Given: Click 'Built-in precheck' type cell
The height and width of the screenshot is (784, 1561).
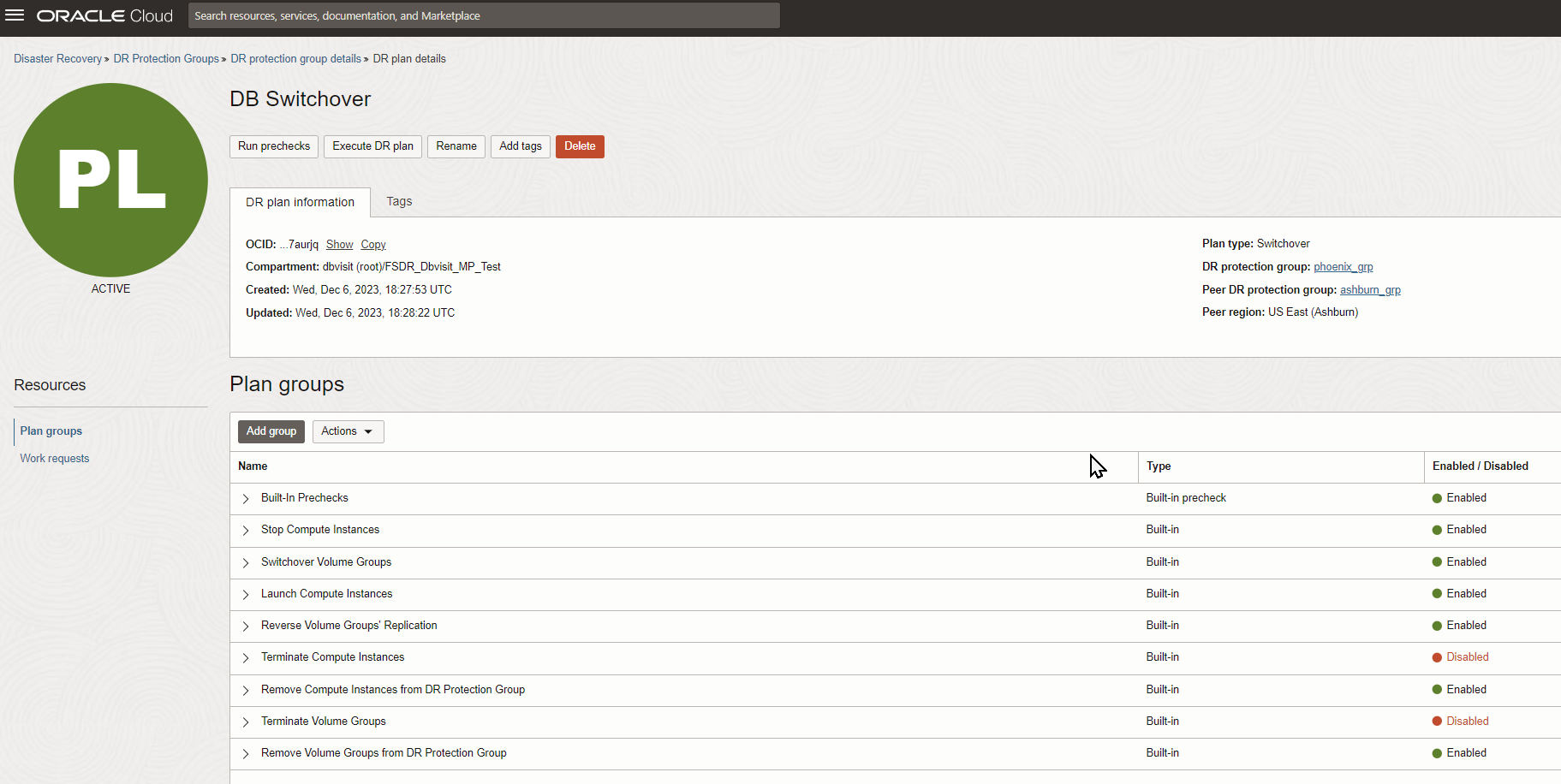Looking at the screenshot, I should 1186,498.
